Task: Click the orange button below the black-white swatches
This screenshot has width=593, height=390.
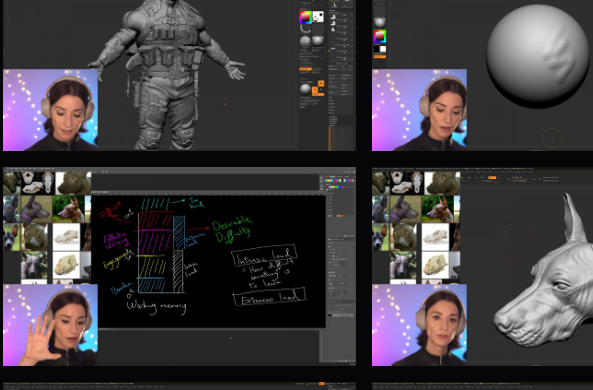Action: pos(380,57)
